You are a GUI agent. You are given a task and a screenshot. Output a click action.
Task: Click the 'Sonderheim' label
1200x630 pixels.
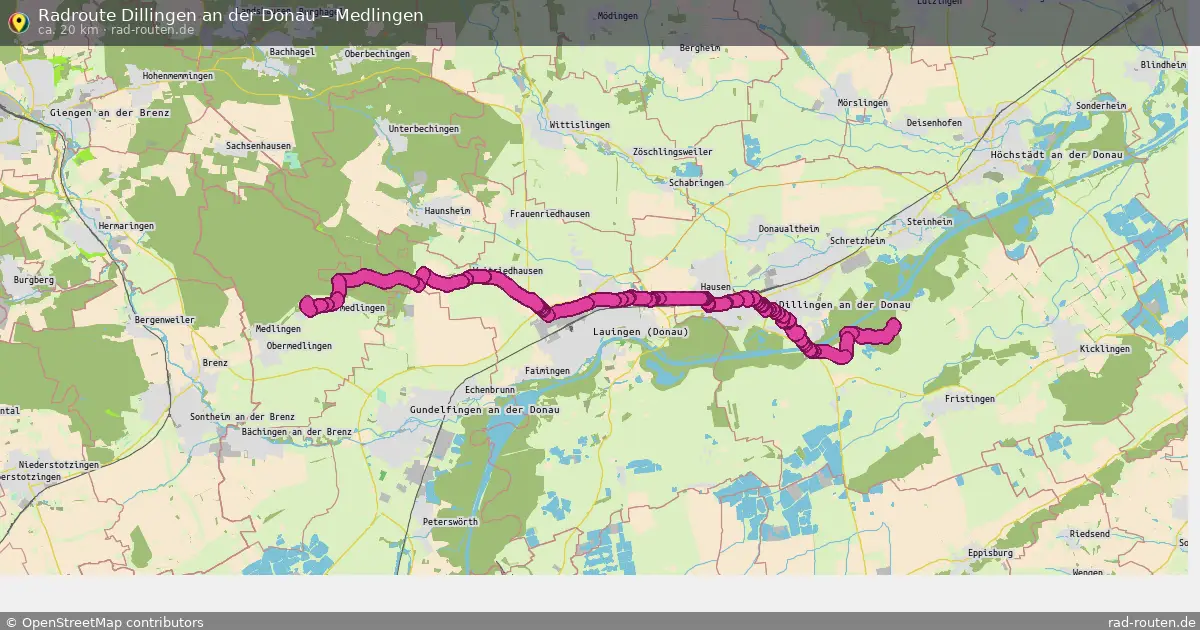pos(1100,105)
